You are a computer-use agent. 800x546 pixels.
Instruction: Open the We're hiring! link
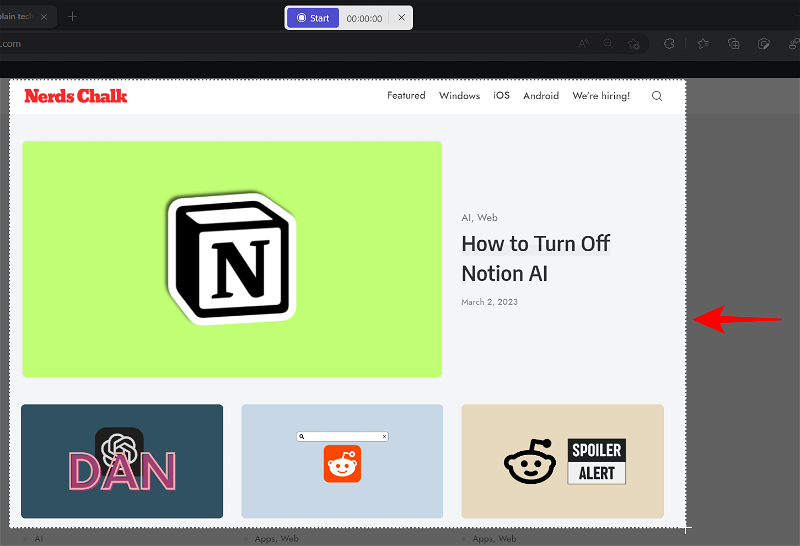pos(601,95)
